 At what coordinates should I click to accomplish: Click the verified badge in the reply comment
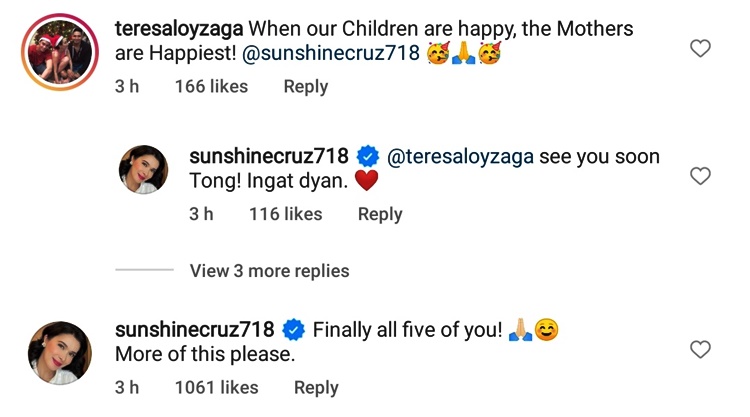point(366,156)
